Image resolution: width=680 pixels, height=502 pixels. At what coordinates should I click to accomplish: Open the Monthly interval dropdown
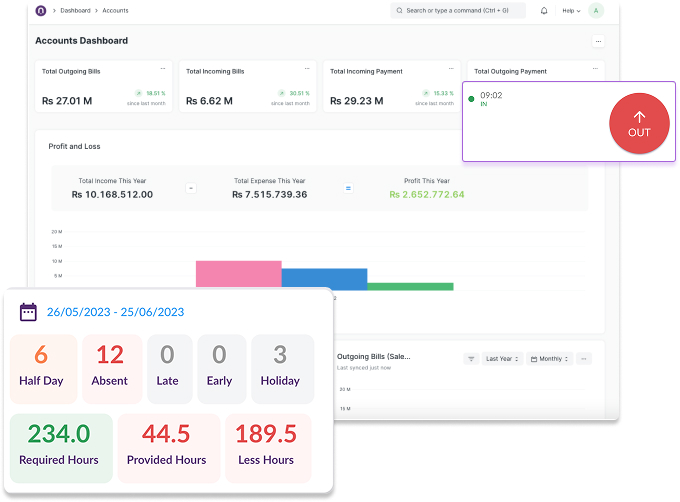[550, 359]
